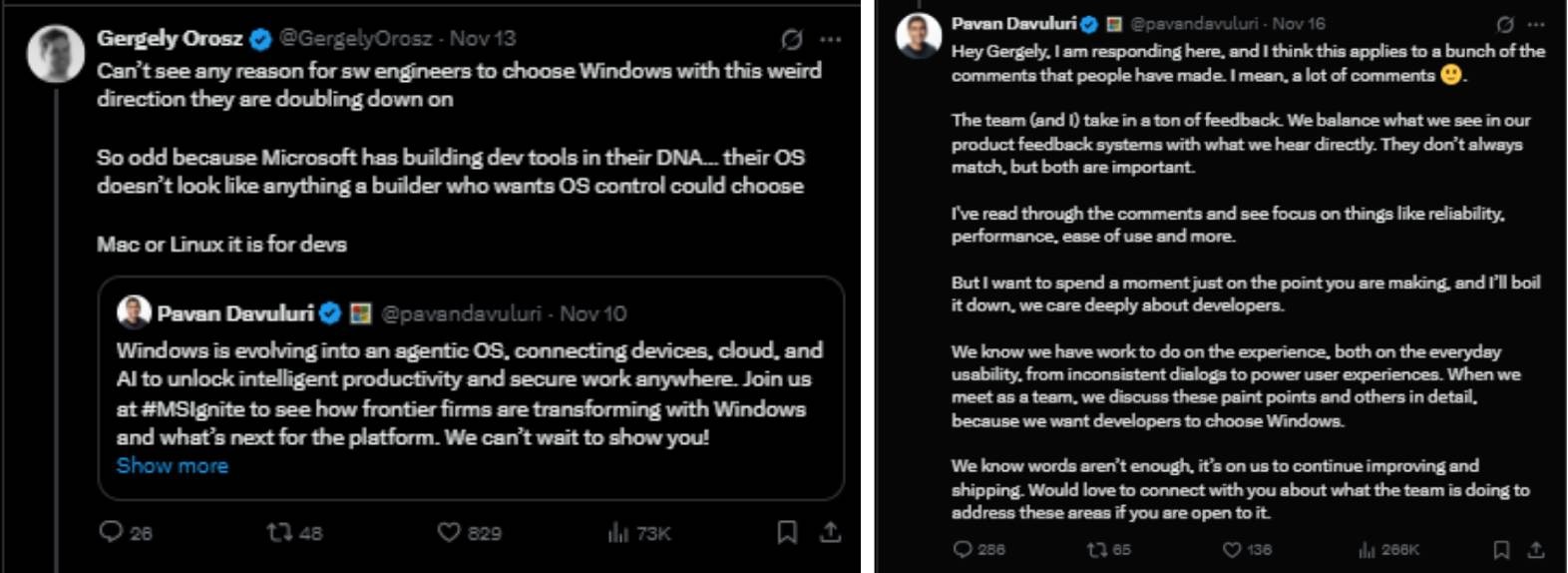Image resolution: width=1568 pixels, height=573 pixels.
Task: Share Pavan Davuluri's Nov 16 reply
Action: 1536,549
